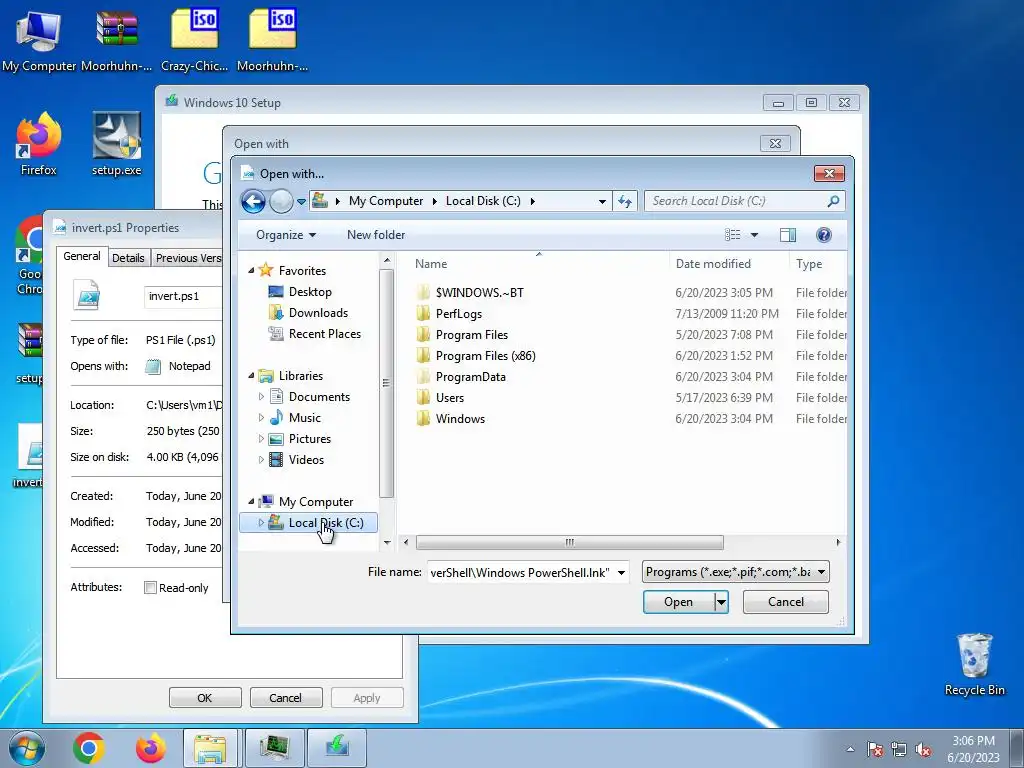Viewport: 1024px width, 768px height.
Task: Click New folder in the toolbar
Action: point(376,235)
